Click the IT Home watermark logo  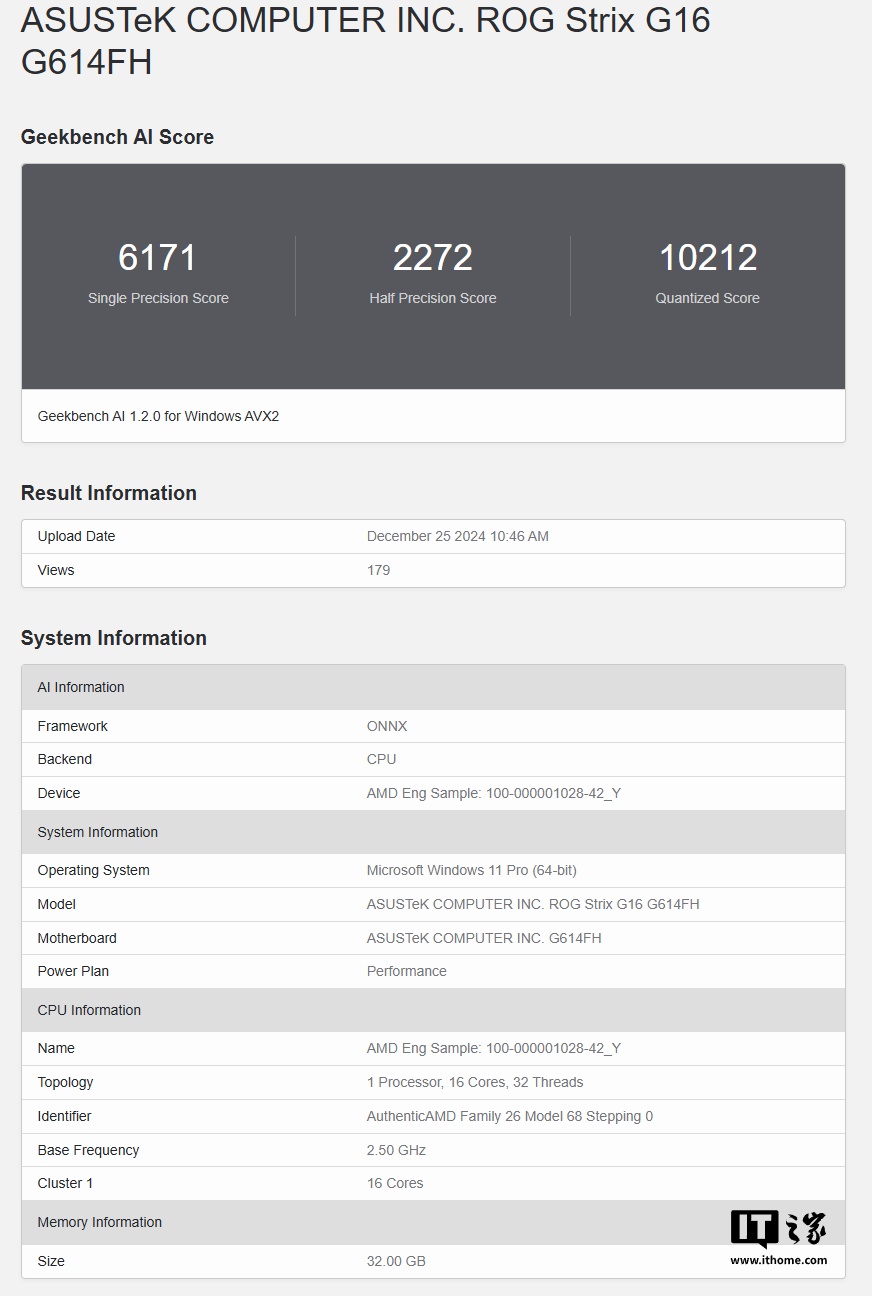coord(778,1229)
